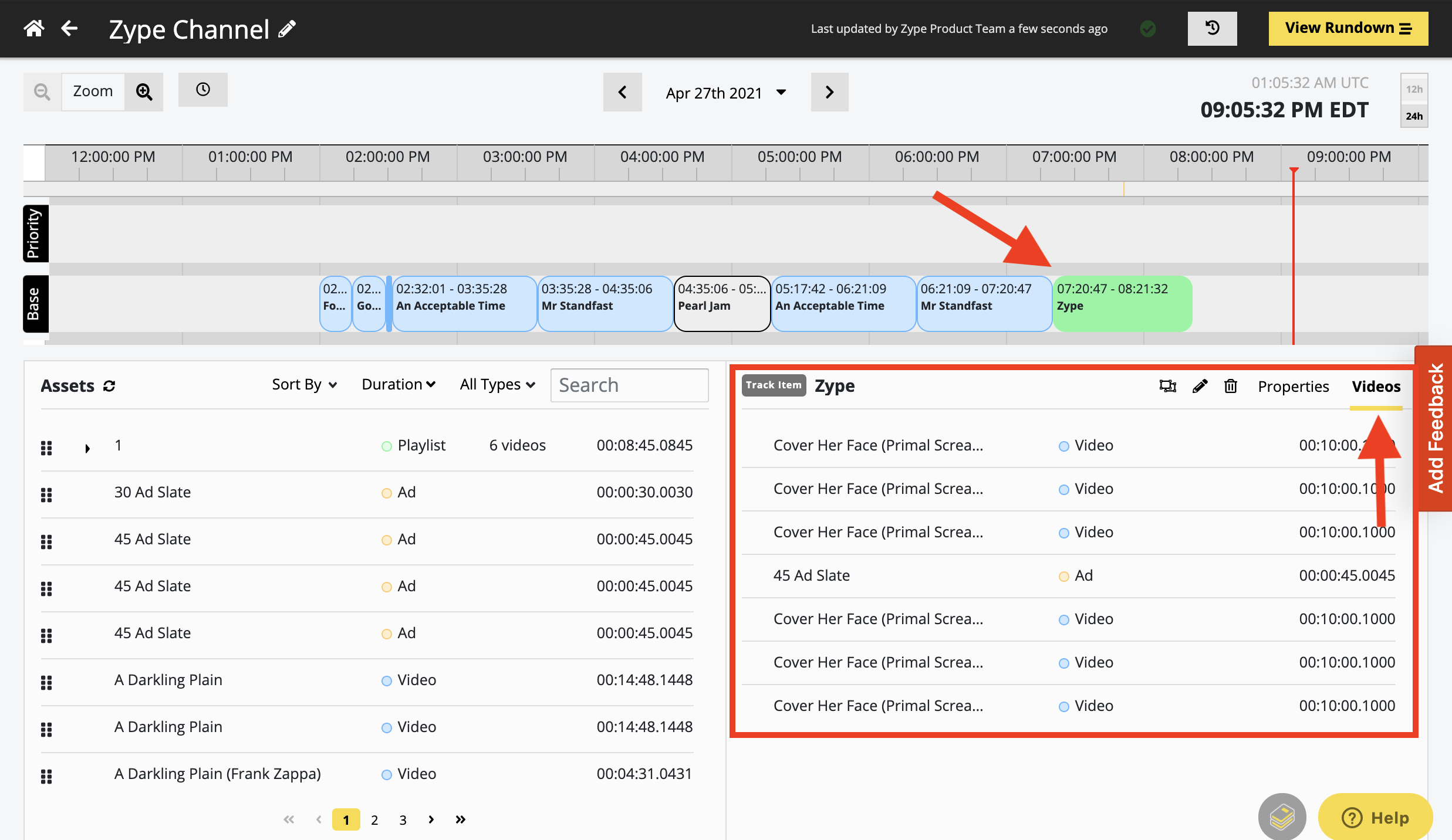The height and width of the screenshot is (840, 1452).
Task: Select An Acceptable Time block at 05:17:42
Action: (843, 304)
